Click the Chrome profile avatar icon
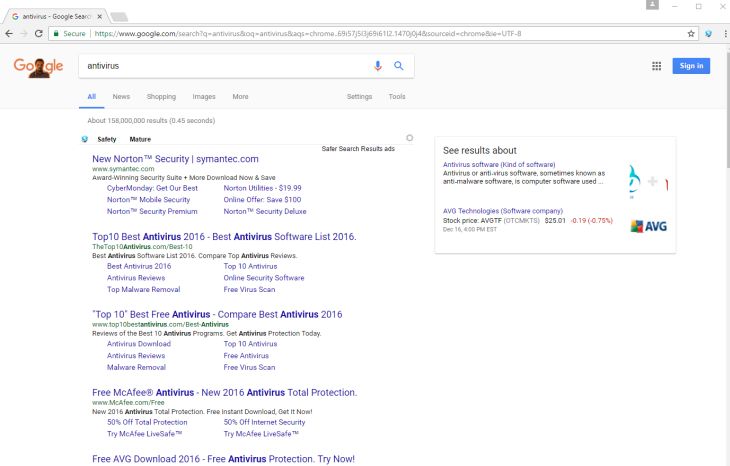The image size is (730, 466). pos(652,5)
